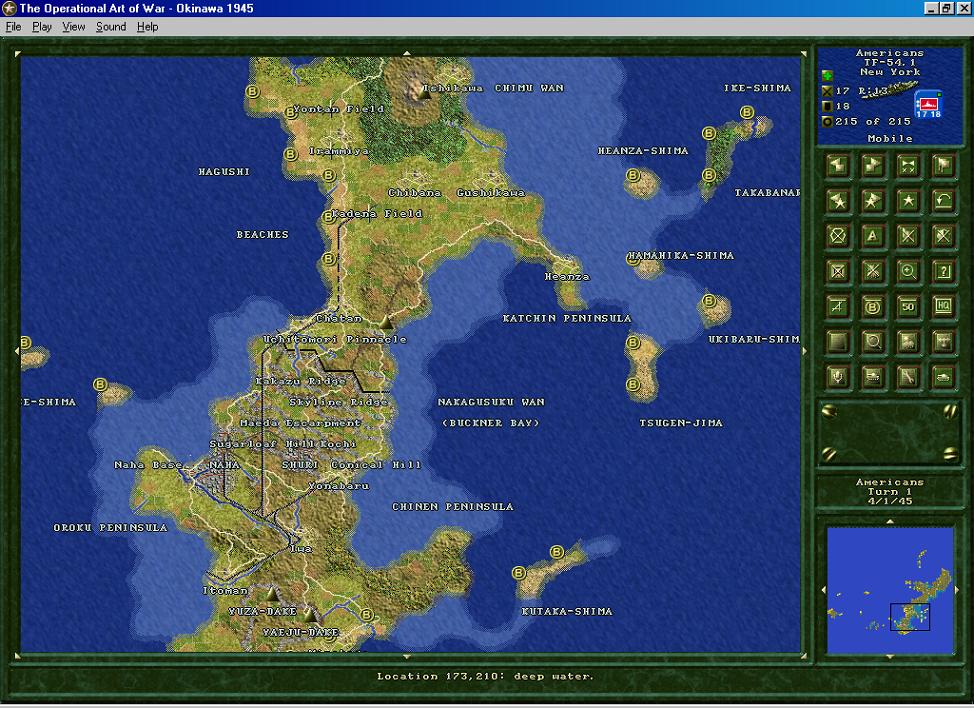
Task: Click the map's top edge scroll arrow
Action: pos(407,53)
